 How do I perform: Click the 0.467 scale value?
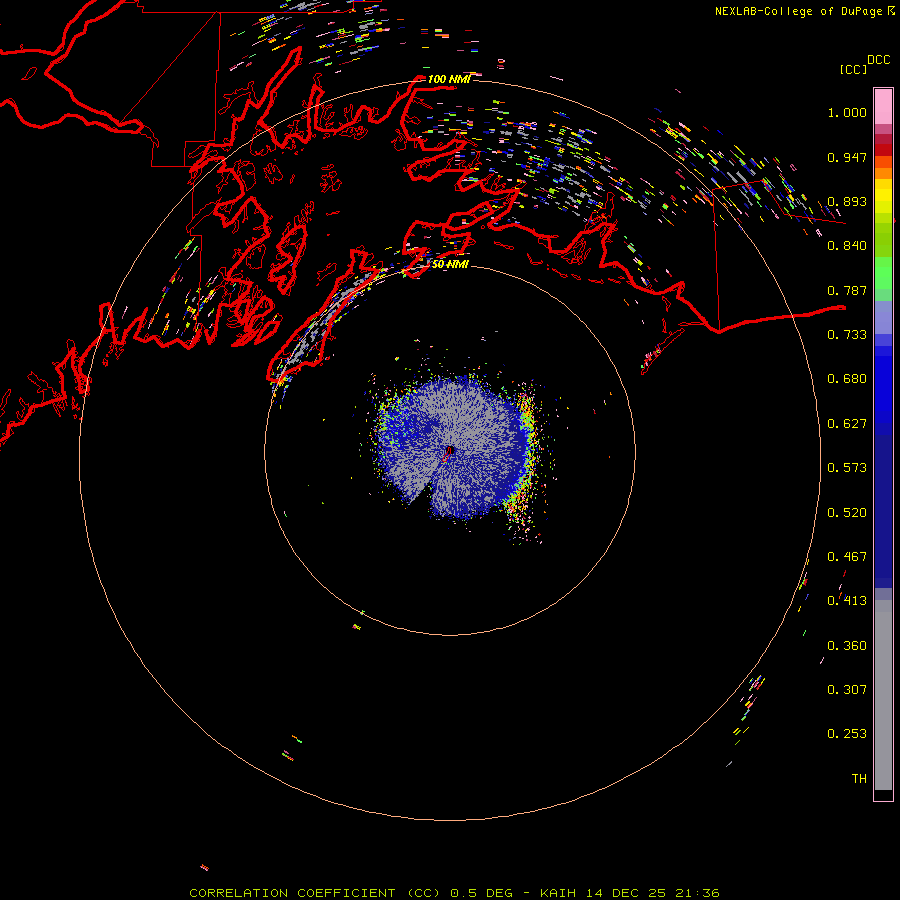pyautogui.click(x=847, y=557)
